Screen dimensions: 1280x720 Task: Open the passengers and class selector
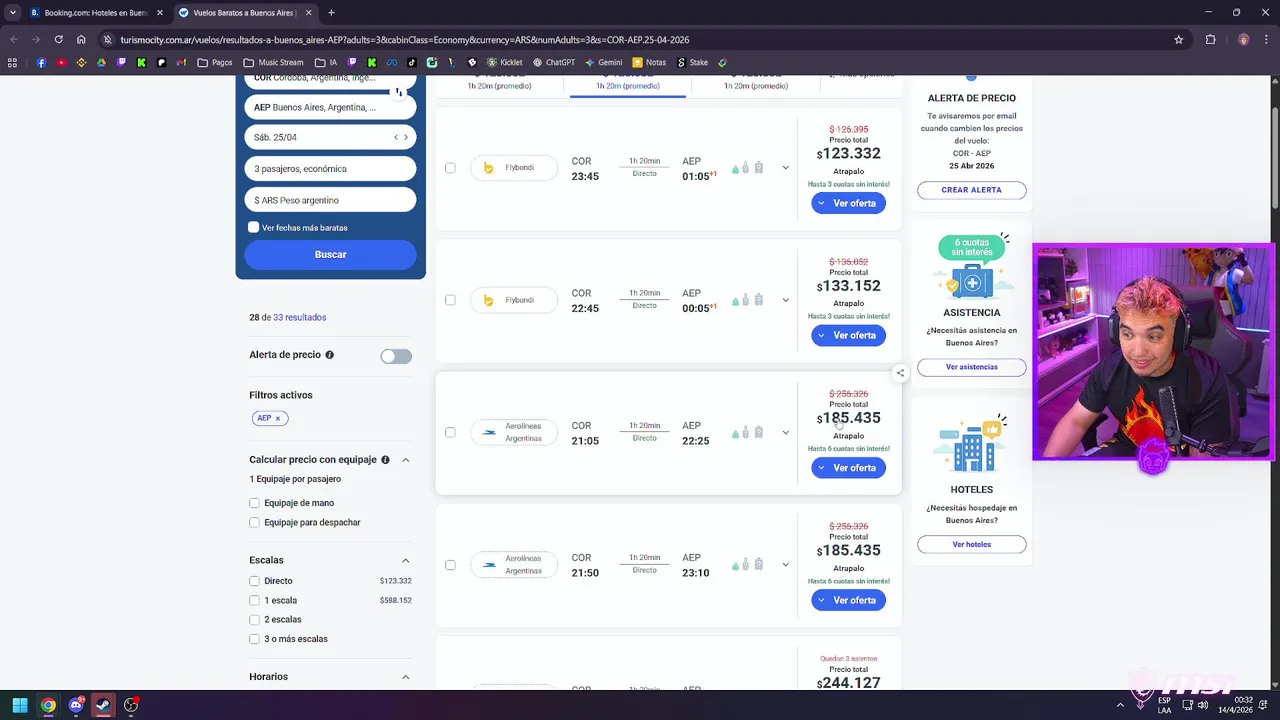click(330, 169)
